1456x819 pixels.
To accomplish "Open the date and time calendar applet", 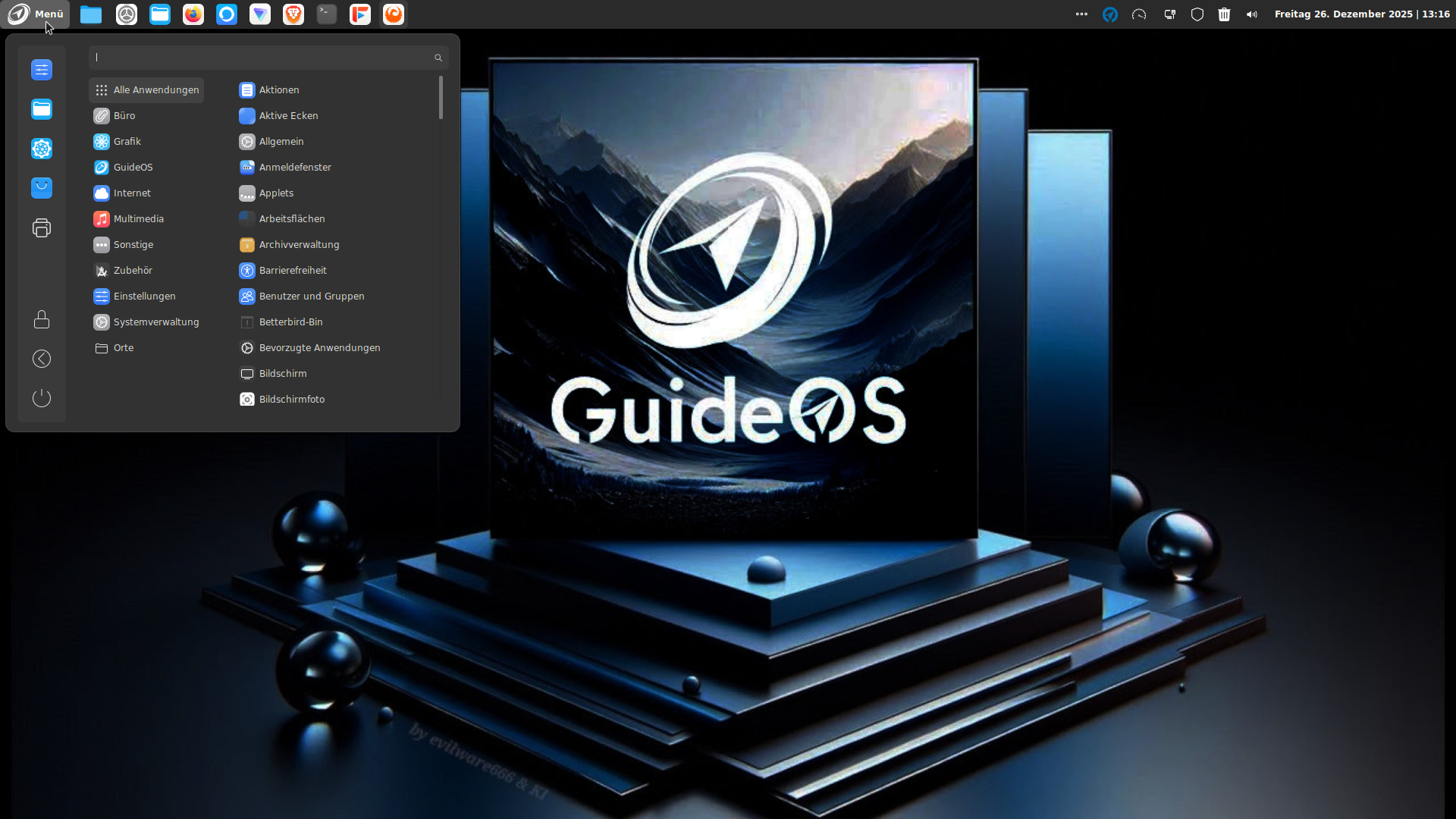I will click(x=1361, y=14).
